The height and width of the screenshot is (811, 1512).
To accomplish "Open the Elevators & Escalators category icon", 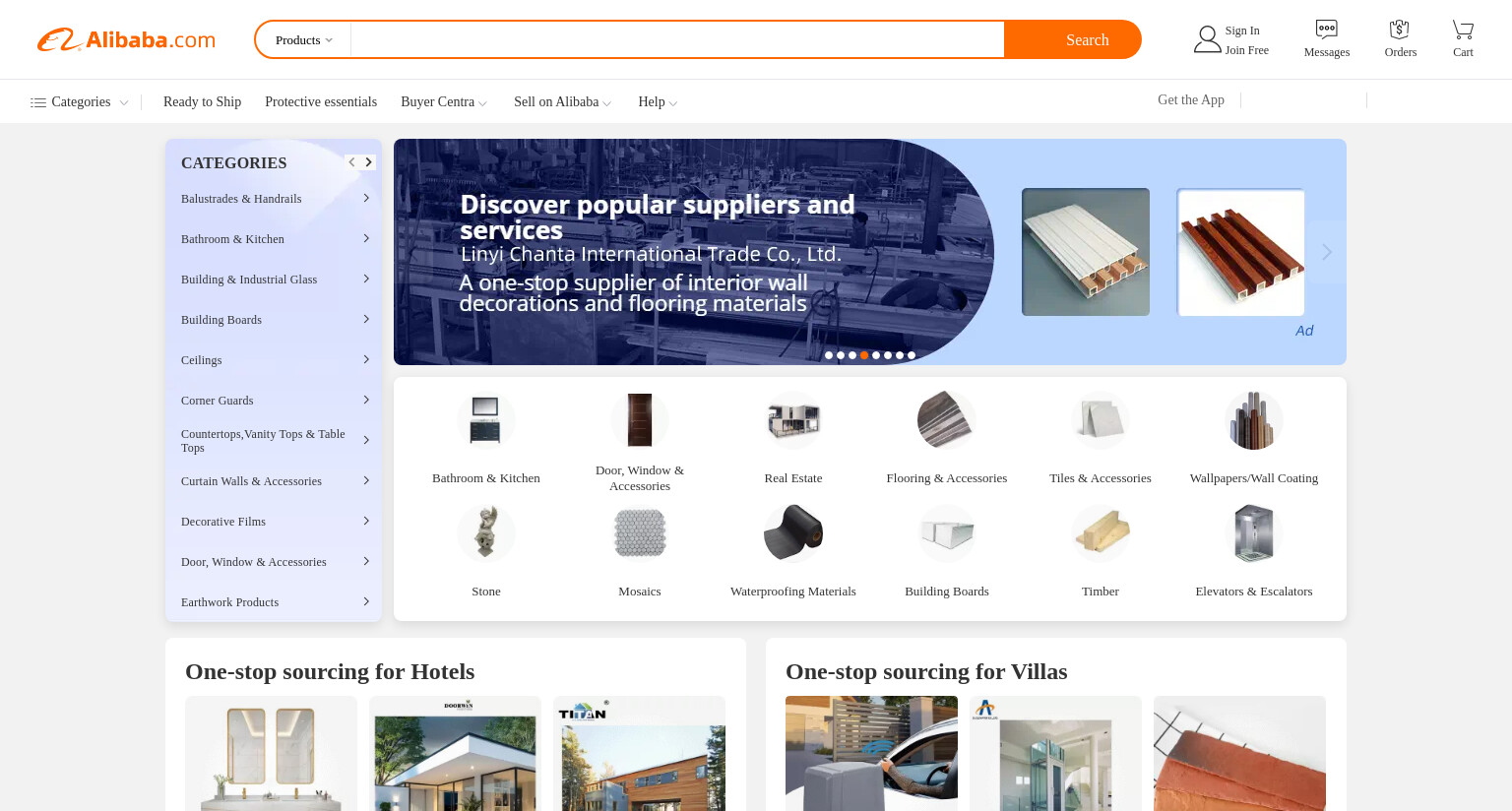I will [1253, 533].
